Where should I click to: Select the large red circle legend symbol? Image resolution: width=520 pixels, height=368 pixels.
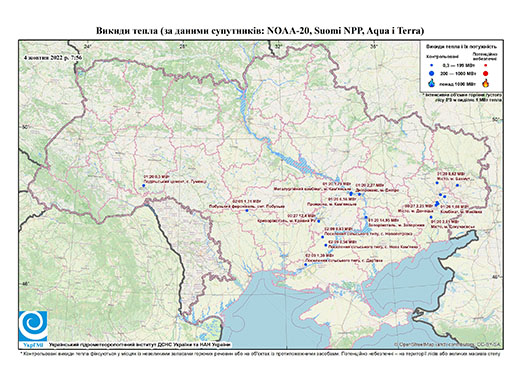pos(486,74)
